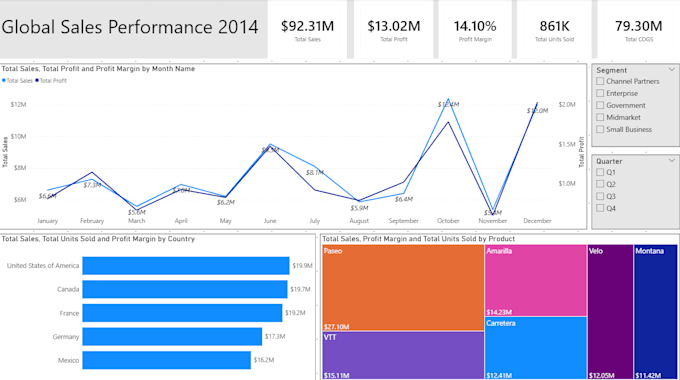
Task: Check the Government segment checkbox
Action: point(600,105)
